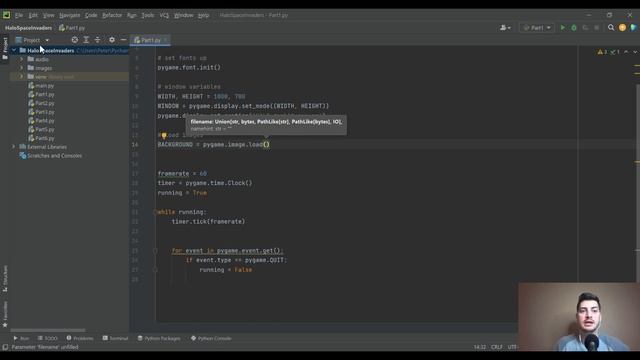This screenshot has width=640, height=360.
Task: Open the View menu
Action: point(49,15)
